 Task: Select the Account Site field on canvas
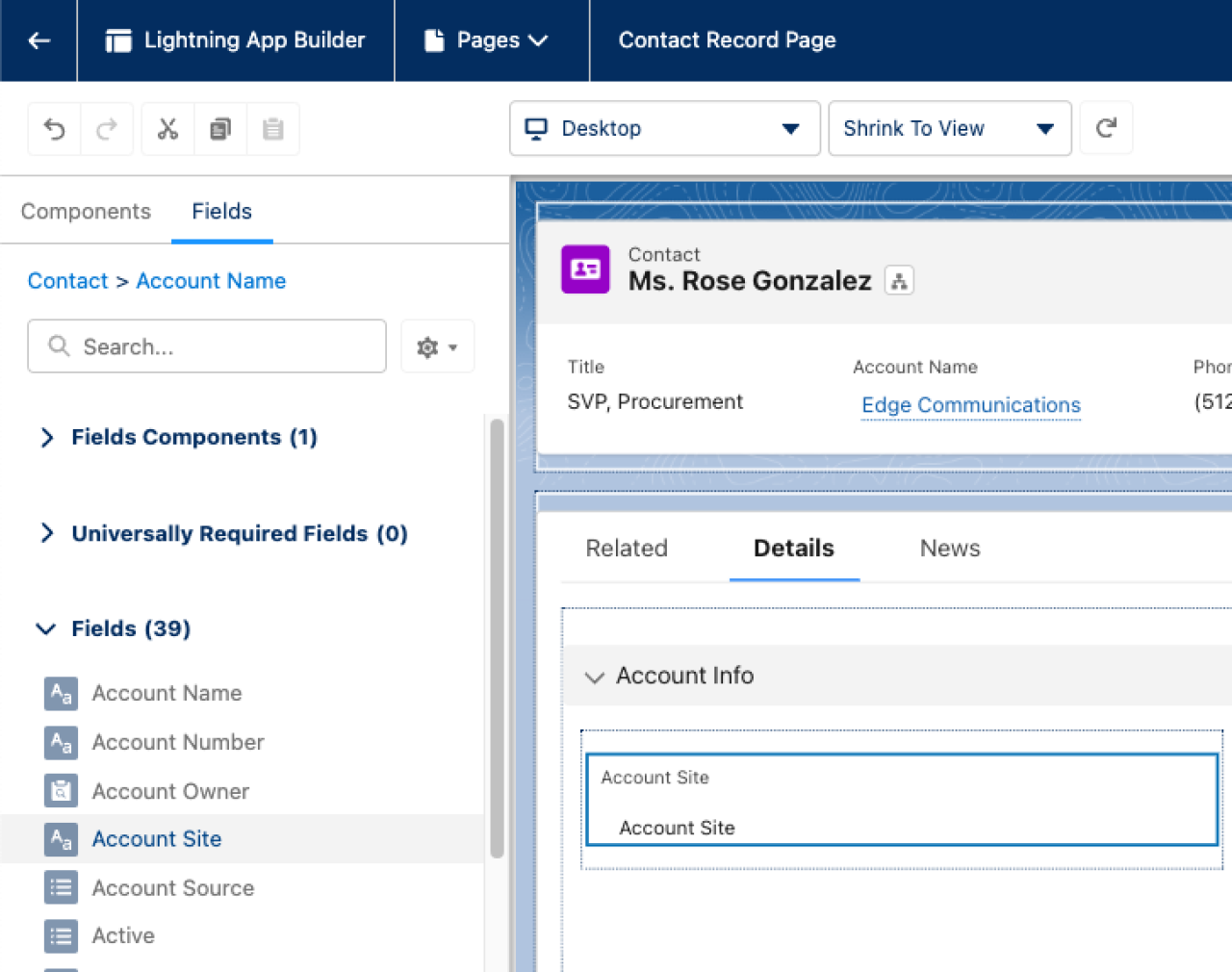click(902, 800)
